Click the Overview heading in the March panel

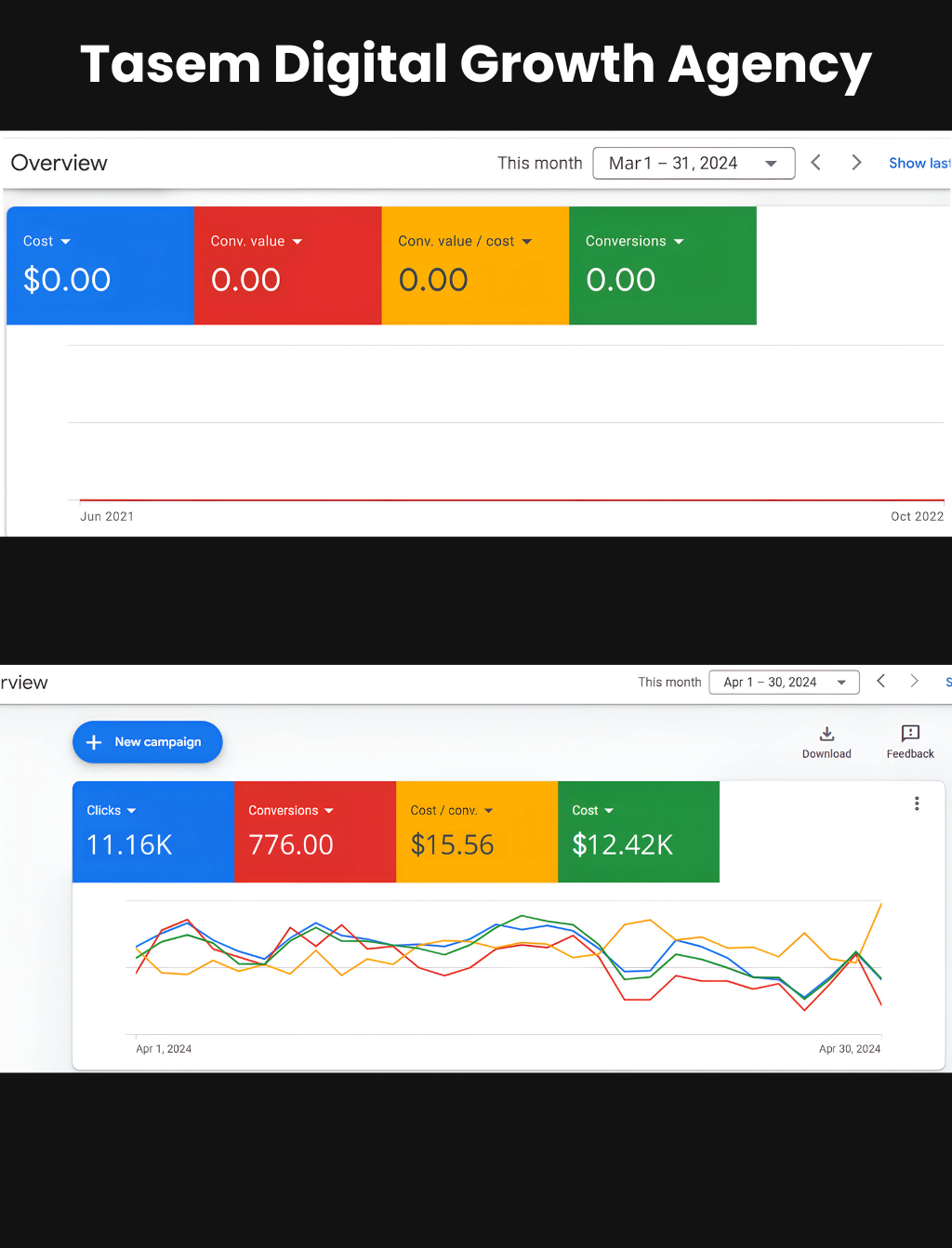coord(59,163)
